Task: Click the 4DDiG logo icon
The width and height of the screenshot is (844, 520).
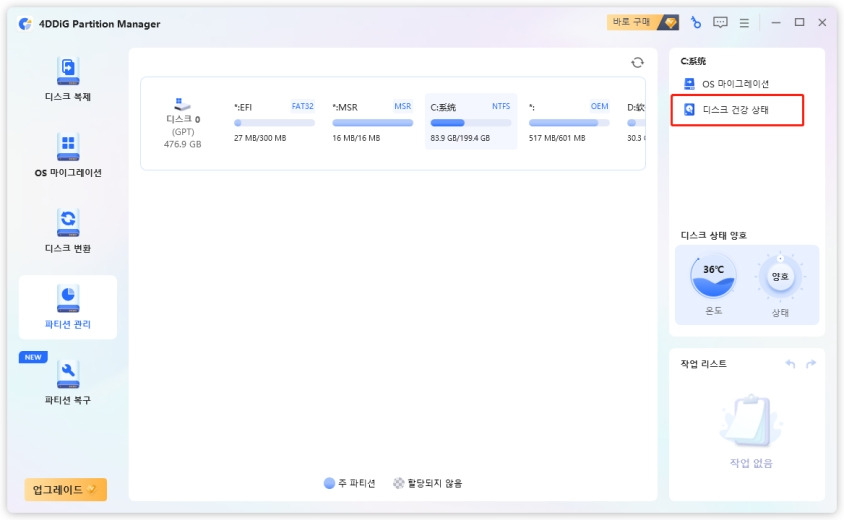Action: [25, 24]
